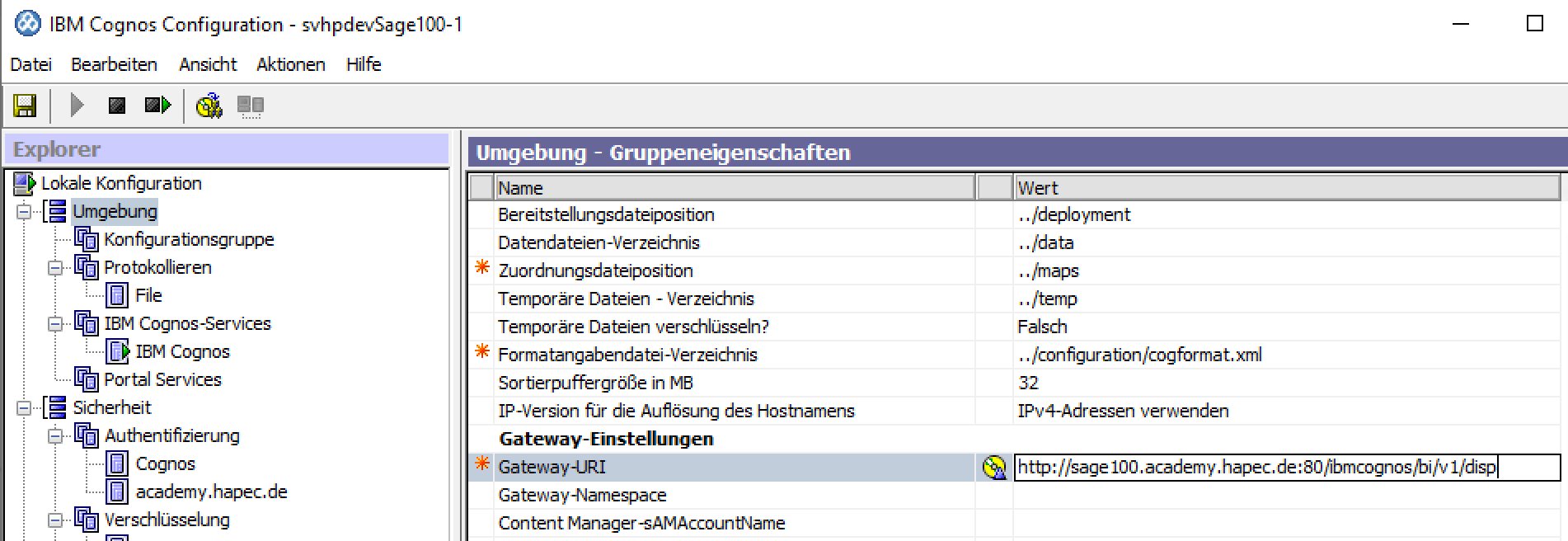Click the Restart service toolbar icon

coord(157,106)
